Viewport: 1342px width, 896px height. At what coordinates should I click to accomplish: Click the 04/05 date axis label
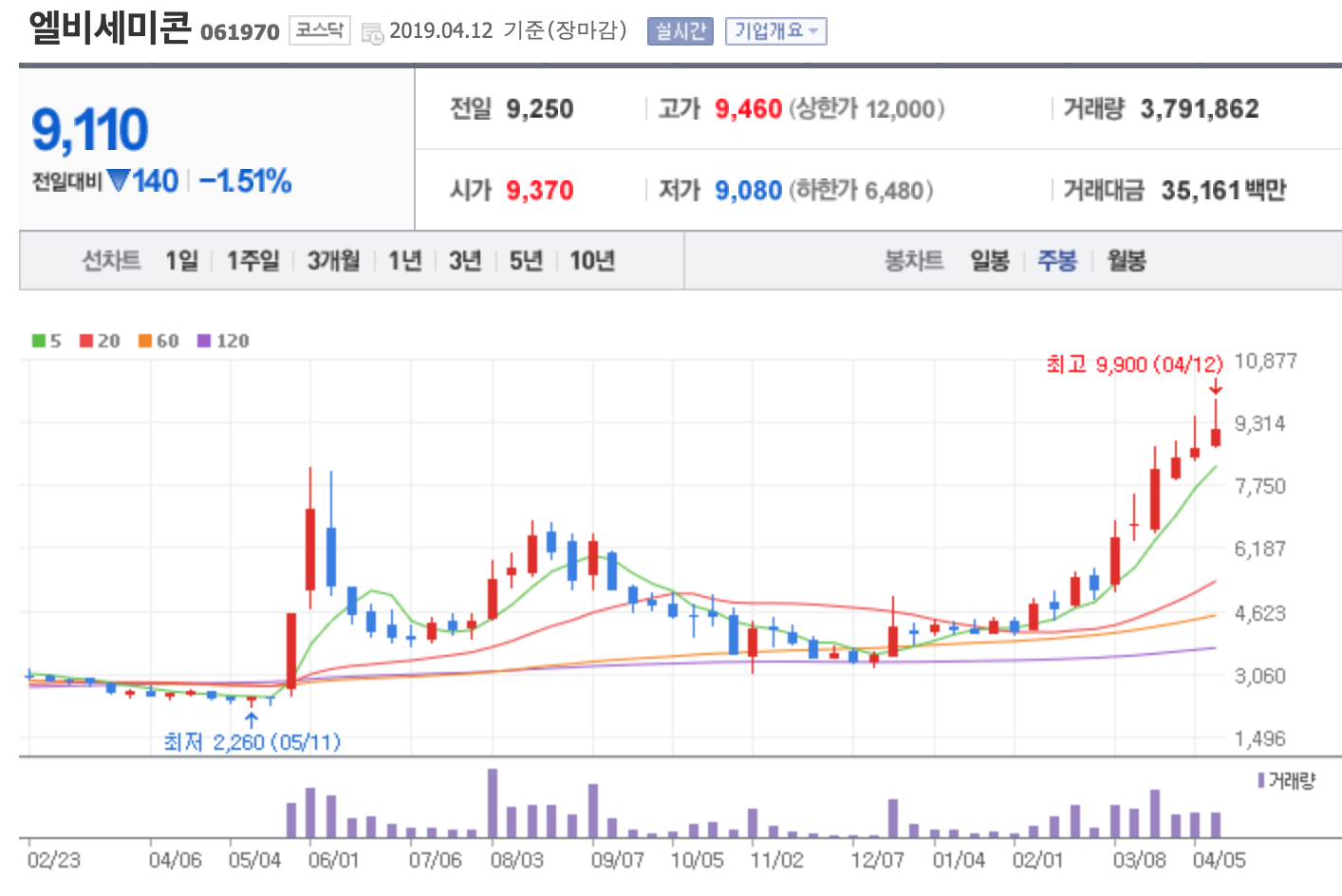[x=1219, y=860]
